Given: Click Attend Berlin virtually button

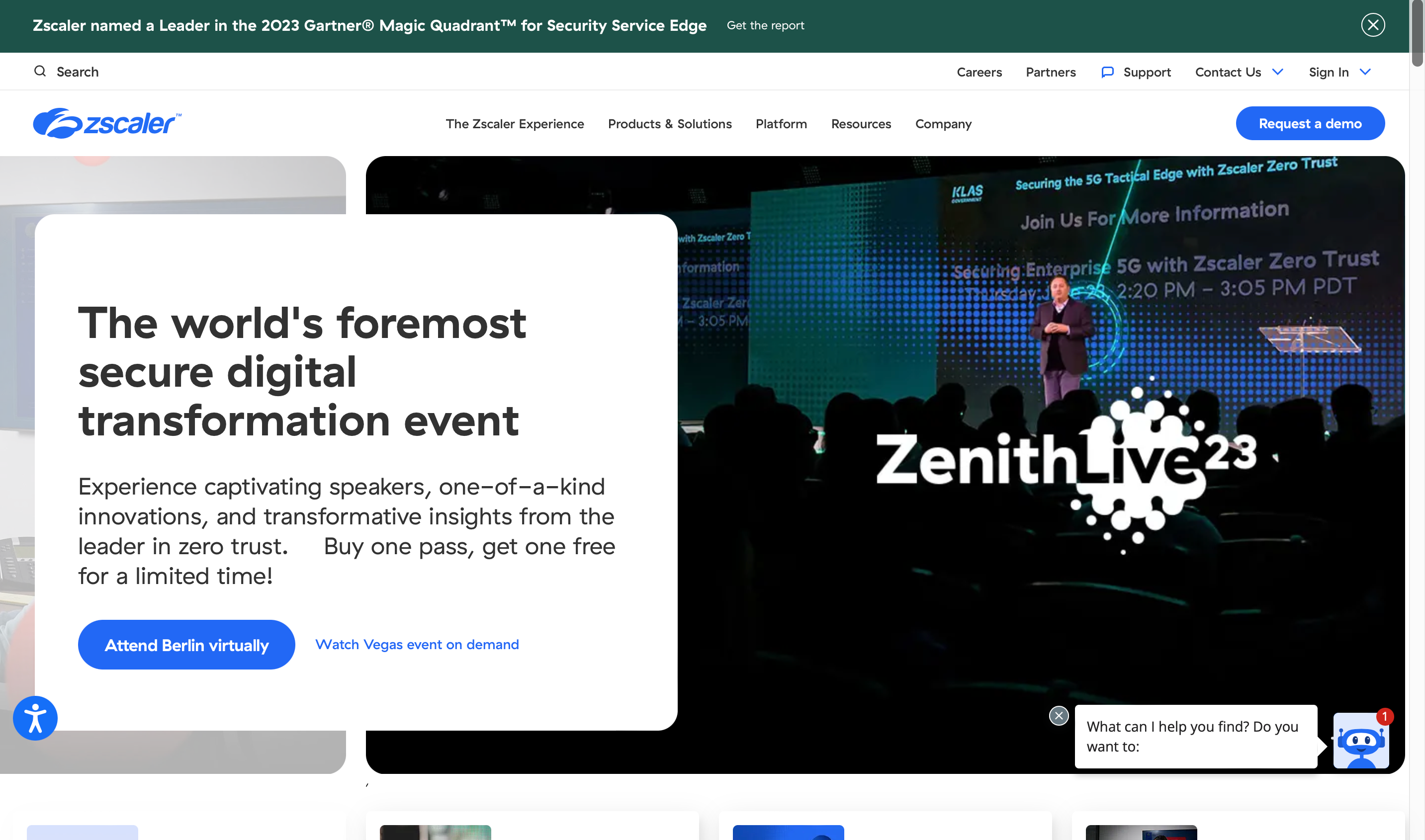Looking at the screenshot, I should 186,644.
